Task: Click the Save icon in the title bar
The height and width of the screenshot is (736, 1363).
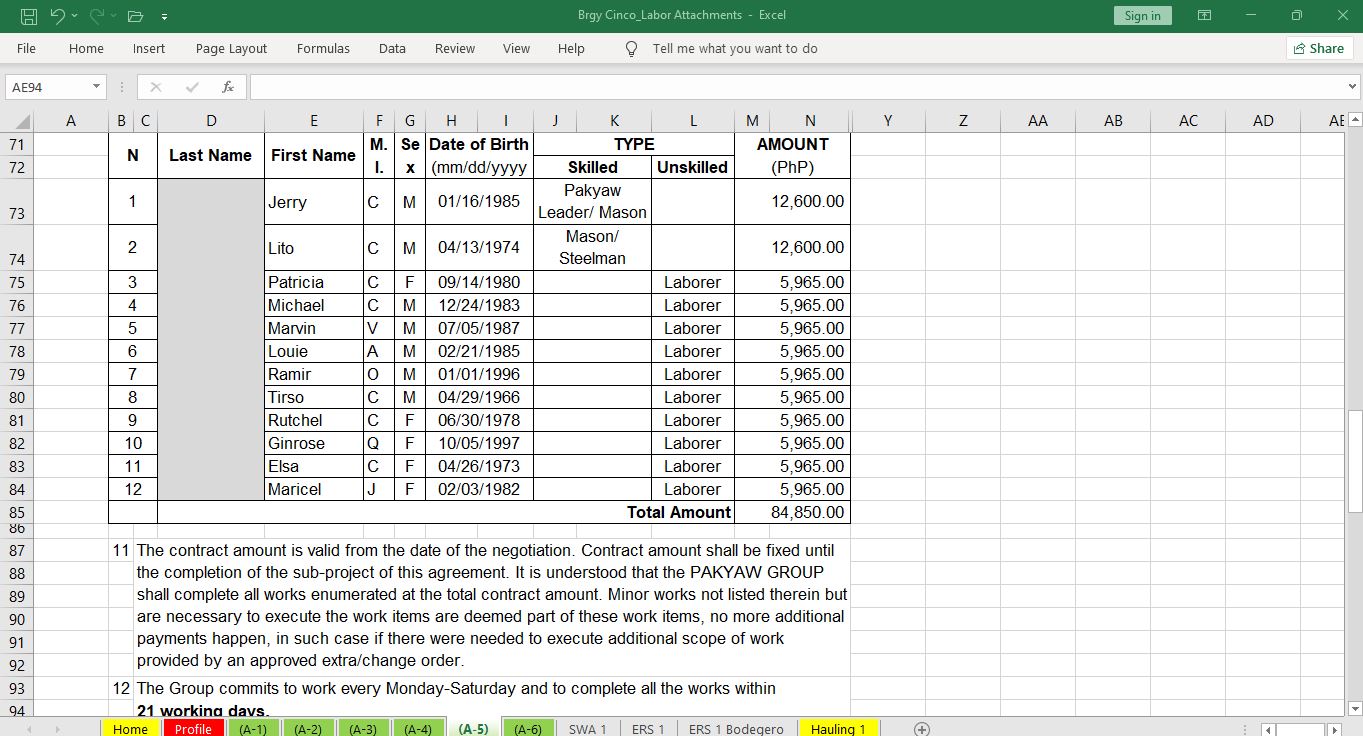Action: pos(28,16)
